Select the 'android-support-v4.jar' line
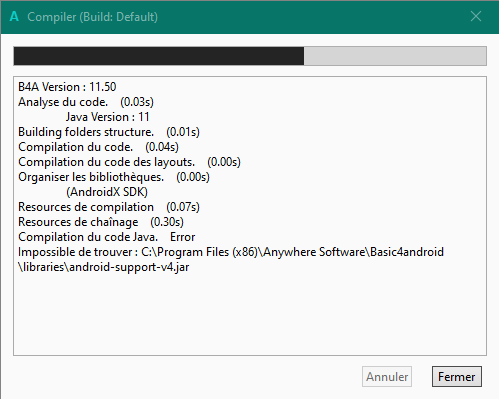The image size is (499, 399). pyautogui.click(x=104, y=267)
